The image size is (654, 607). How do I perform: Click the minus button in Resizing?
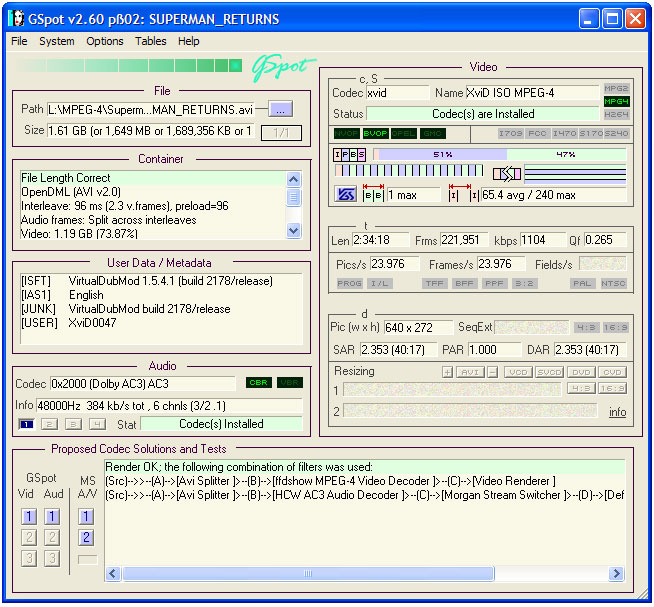click(x=493, y=372)
